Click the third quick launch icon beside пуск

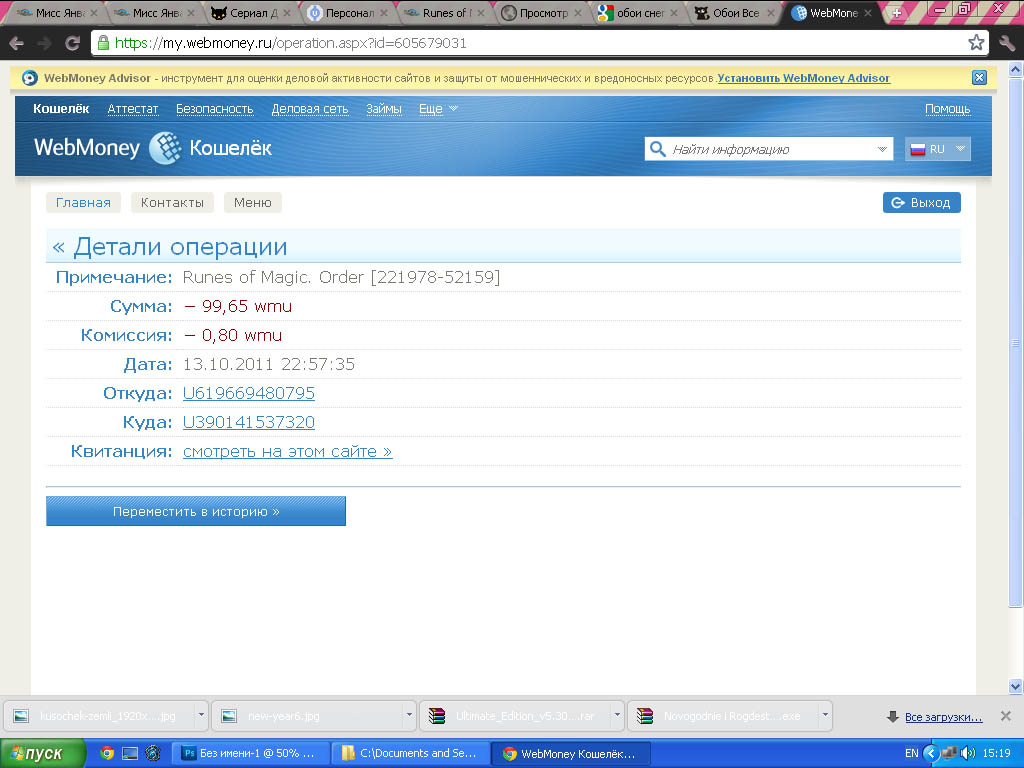click(153, 753)
